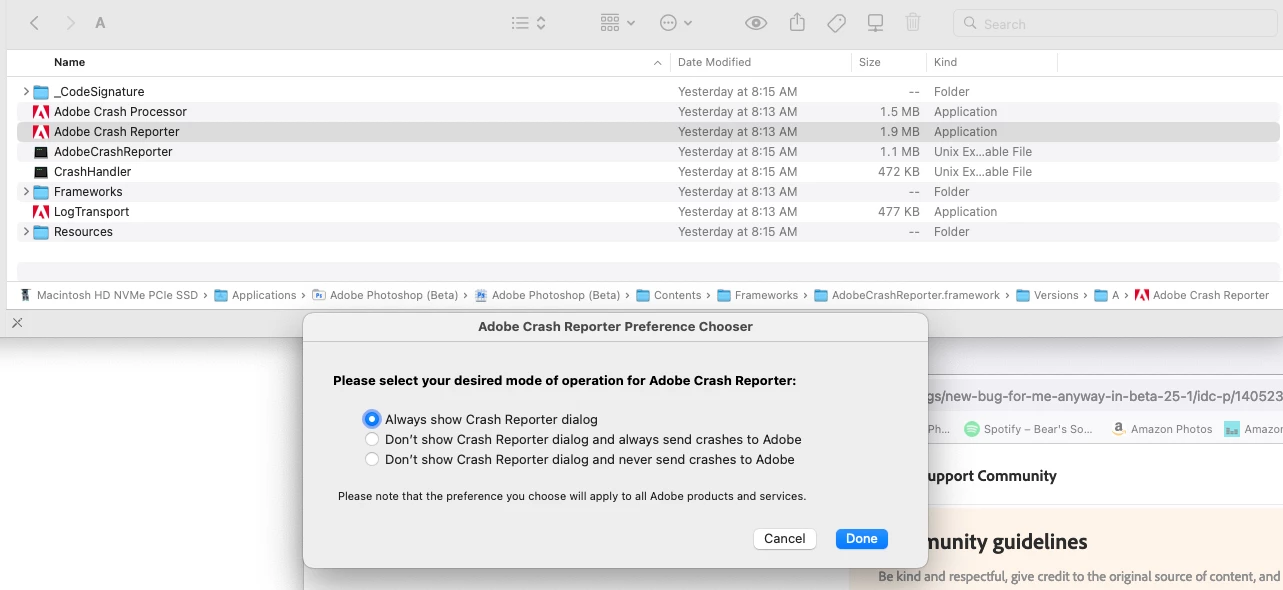
Task: Sort by the Name column header
Action: pyautogui.click(x=69, y=62)
